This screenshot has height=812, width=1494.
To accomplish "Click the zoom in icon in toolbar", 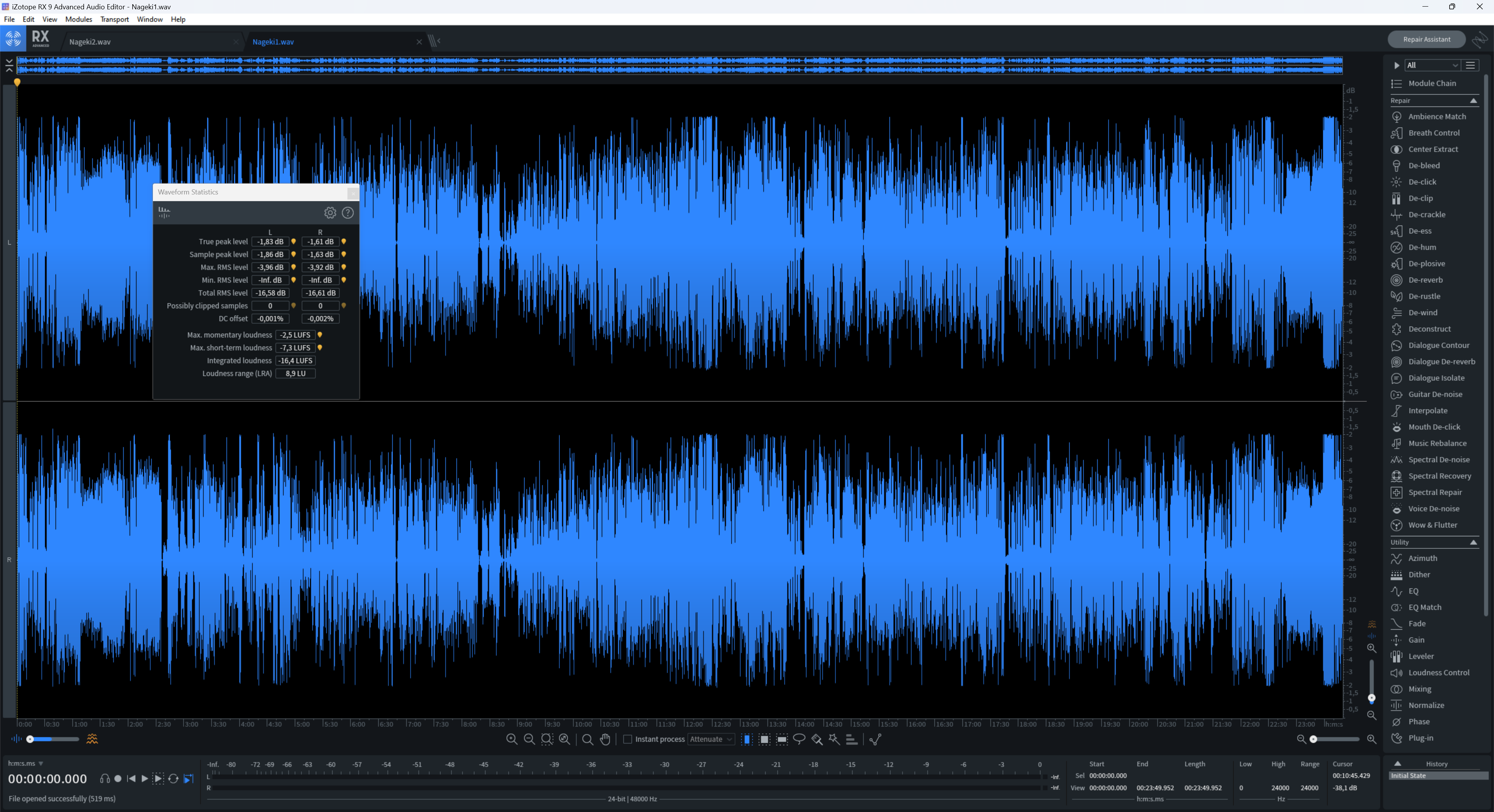I will [512, 739].
